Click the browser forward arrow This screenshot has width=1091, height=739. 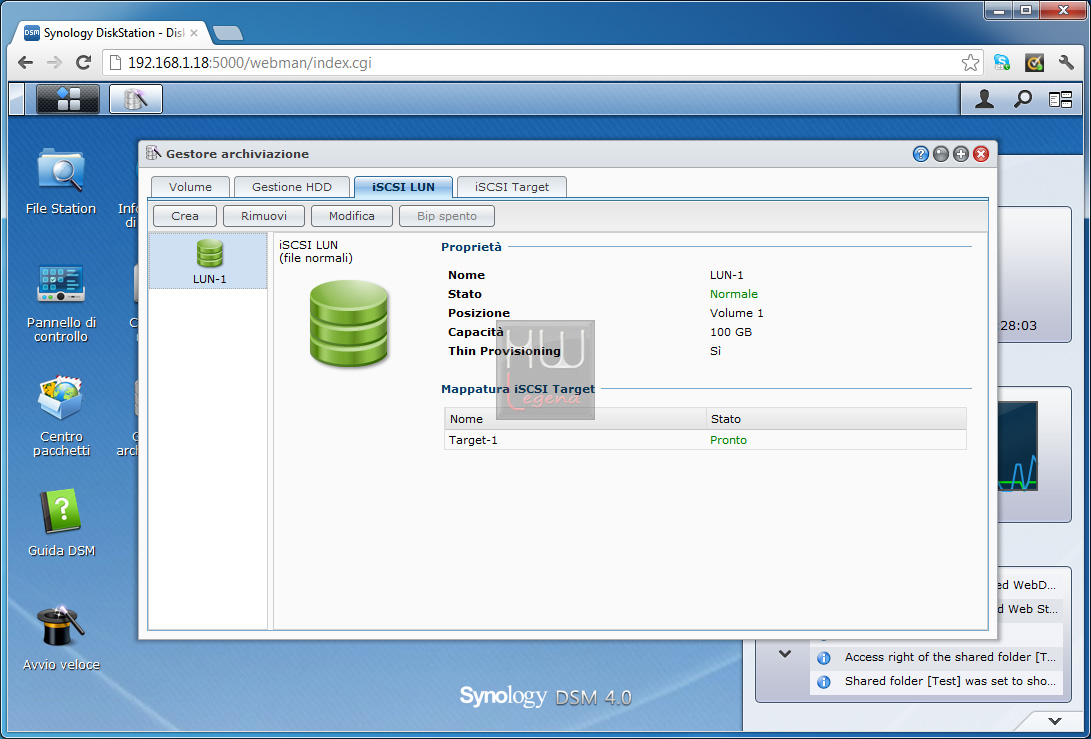(x=54, y=63)
